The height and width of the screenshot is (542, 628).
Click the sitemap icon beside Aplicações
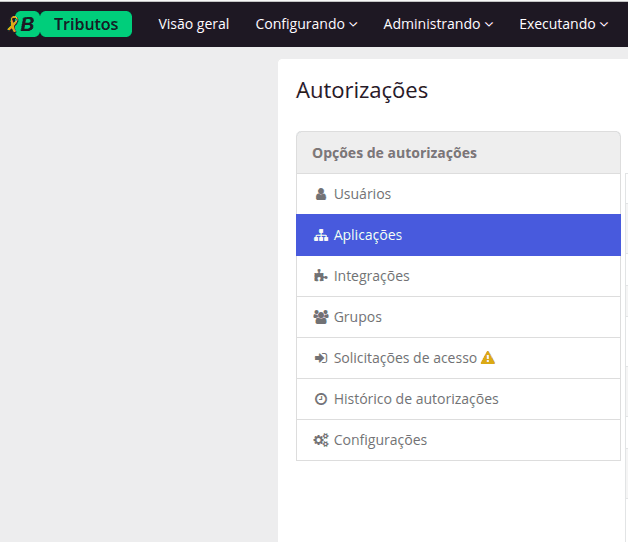[321, 235]
